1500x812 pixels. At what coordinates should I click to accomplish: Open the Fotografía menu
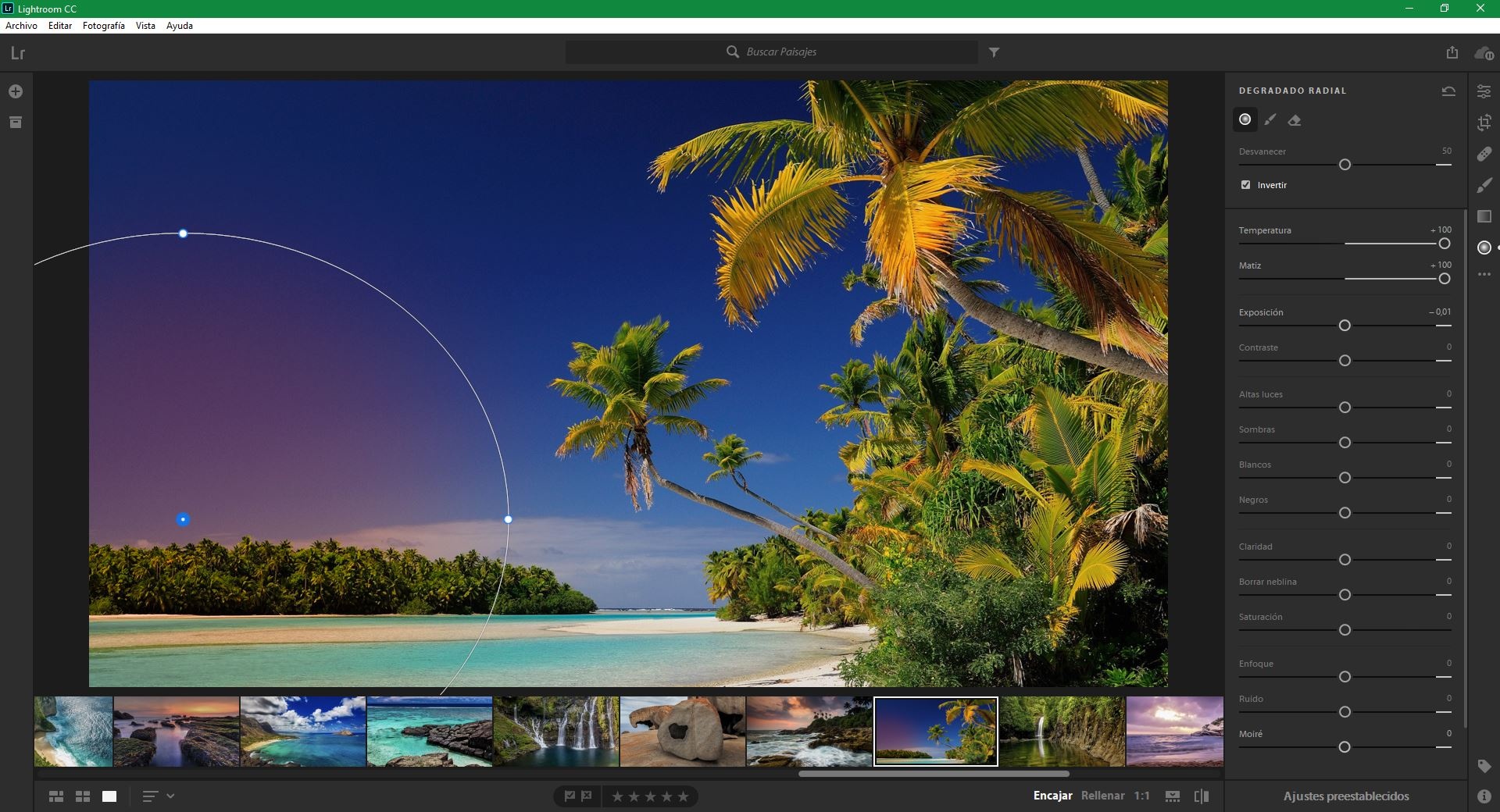(104, 26)
